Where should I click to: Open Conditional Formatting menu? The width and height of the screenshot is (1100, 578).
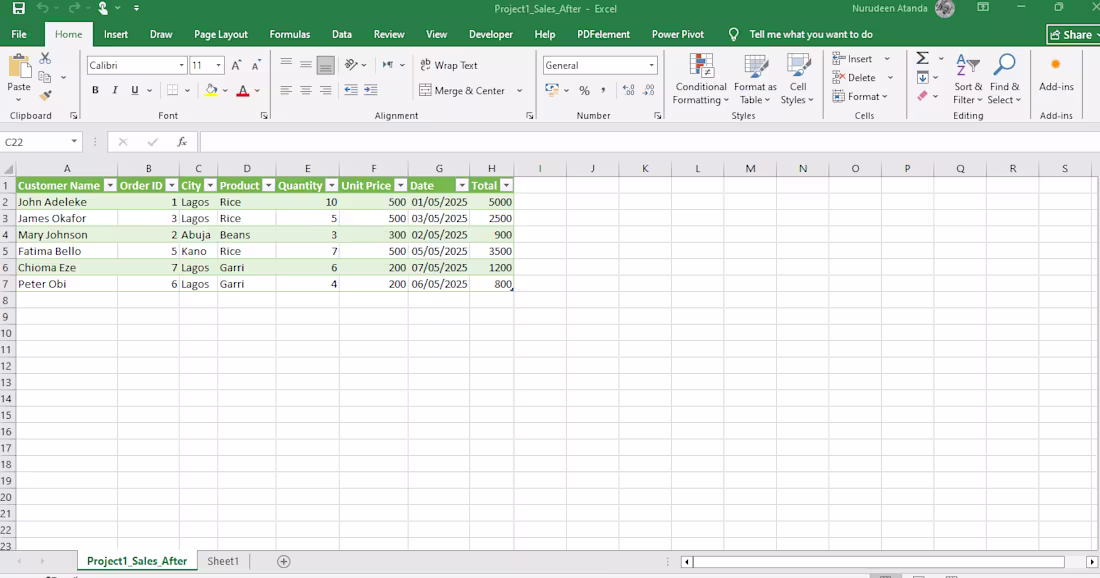[701, 79]
